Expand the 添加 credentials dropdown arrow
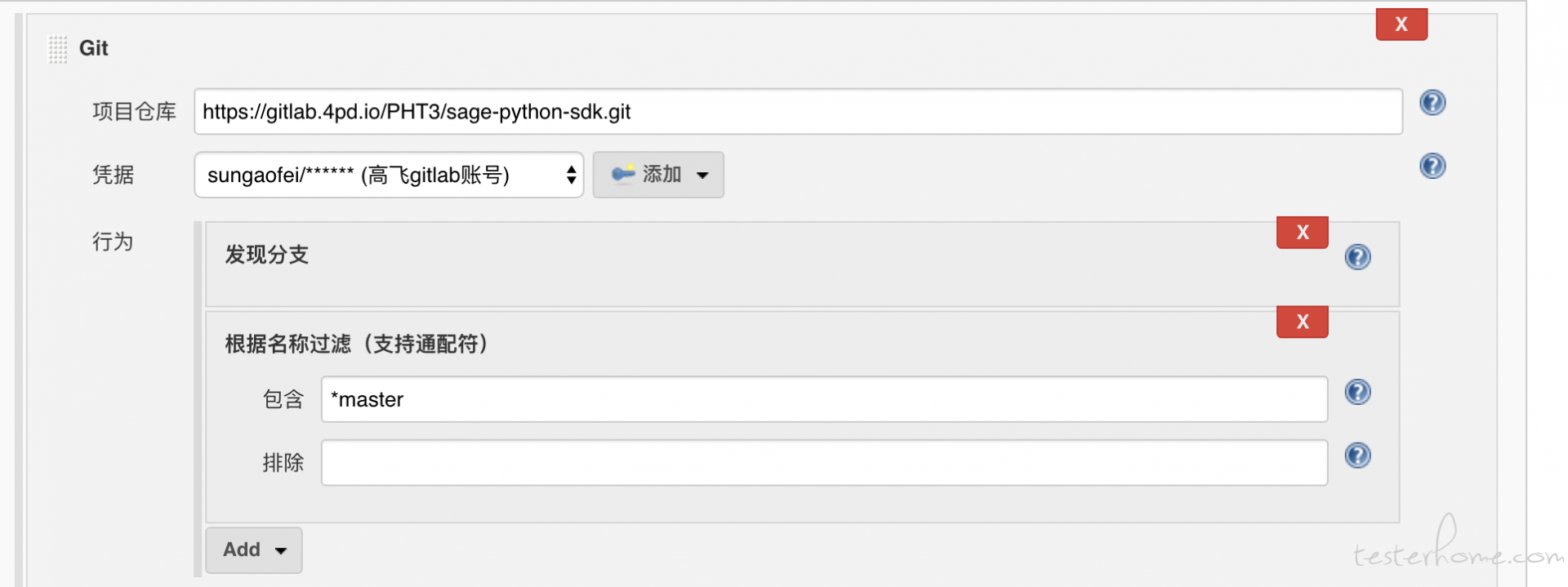The image size is (1568, 587). click(x=702, y=176)
